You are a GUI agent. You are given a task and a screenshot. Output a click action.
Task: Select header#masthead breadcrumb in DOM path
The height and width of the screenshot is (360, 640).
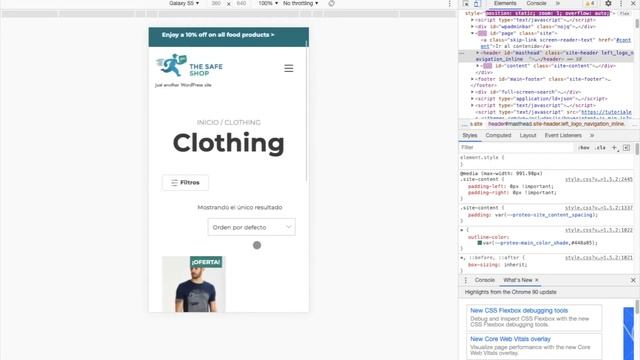click(556, 124)
